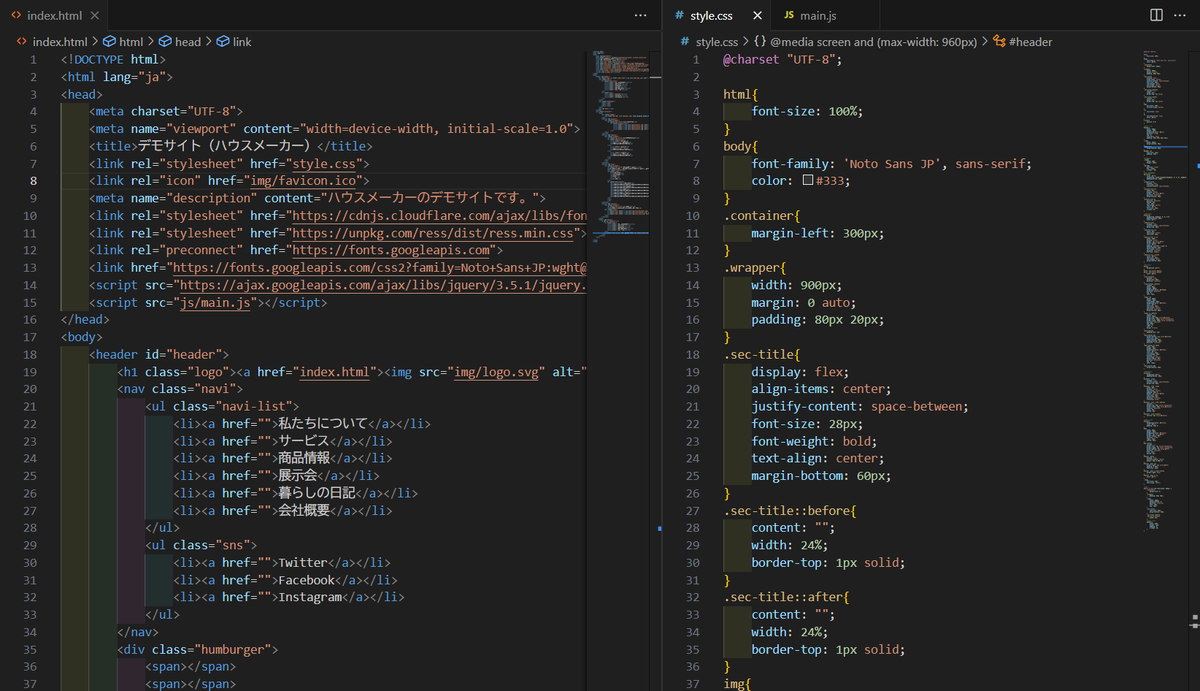Click the title text デモサイト (ハウスメーカー)
This screenshot has width=1200, height=691.
click(x=225, y=146)
